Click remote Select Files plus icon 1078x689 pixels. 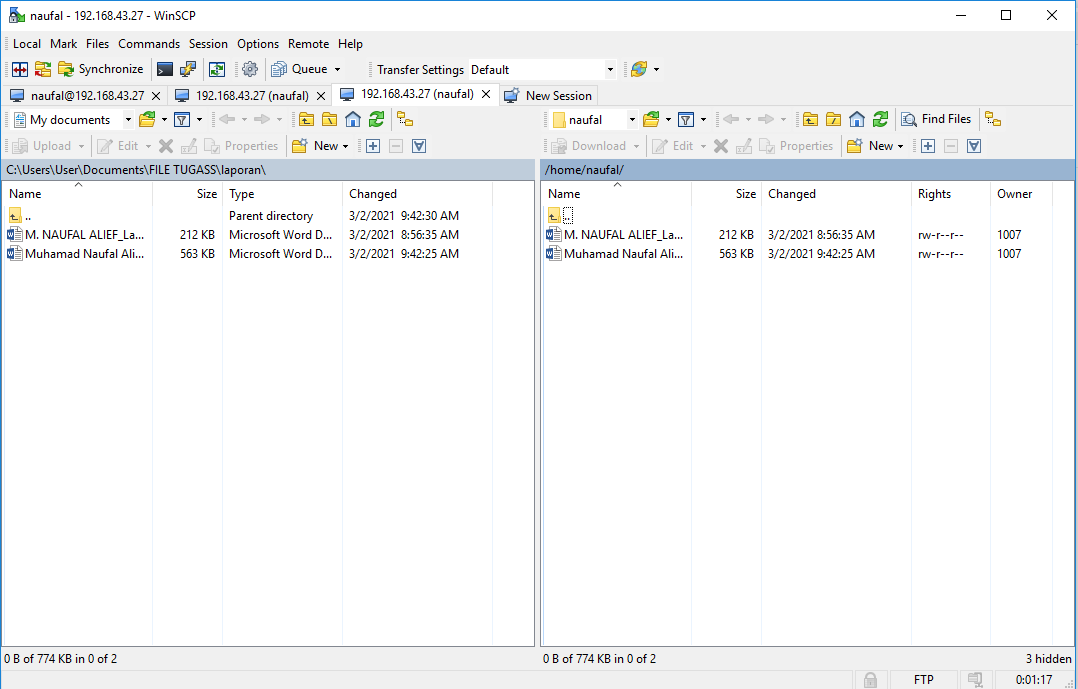[927, 146]
